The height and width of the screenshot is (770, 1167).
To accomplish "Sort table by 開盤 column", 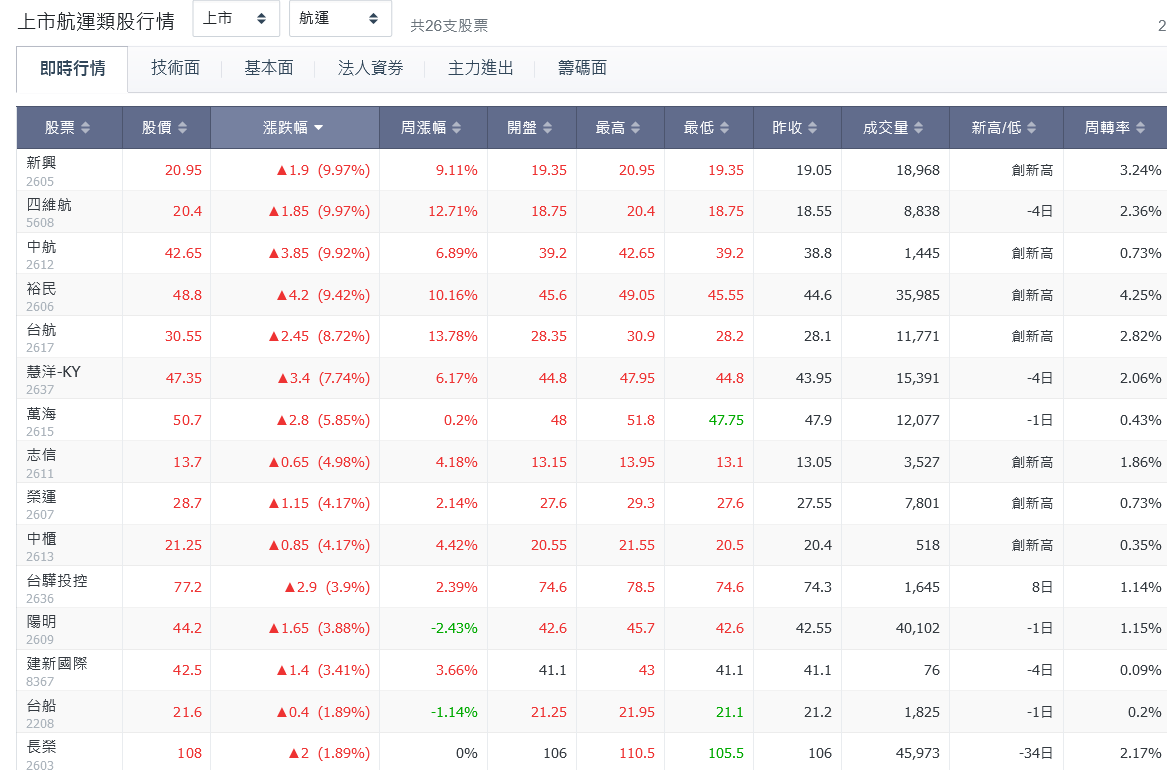I will (x=531, y=128).
